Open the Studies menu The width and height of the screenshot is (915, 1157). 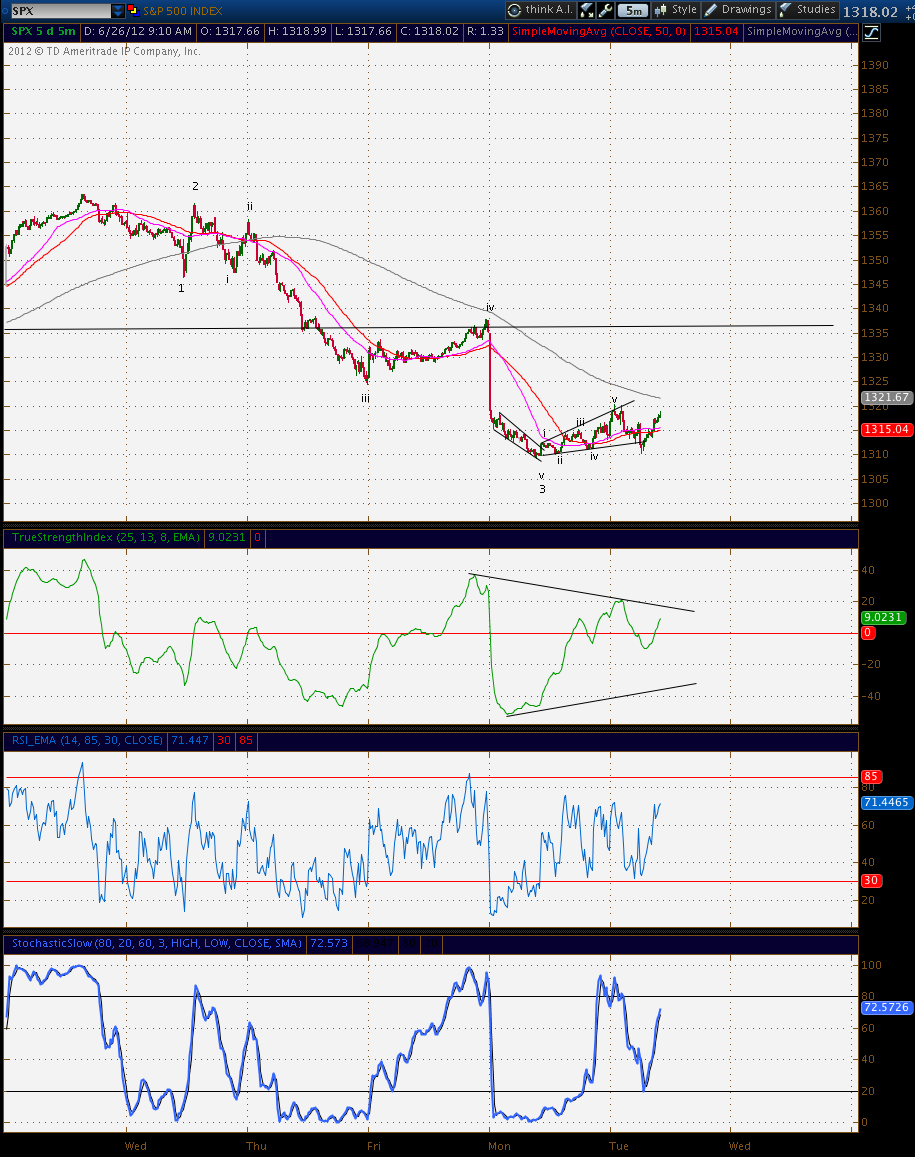pyautogui.click(x=808, y=10)
